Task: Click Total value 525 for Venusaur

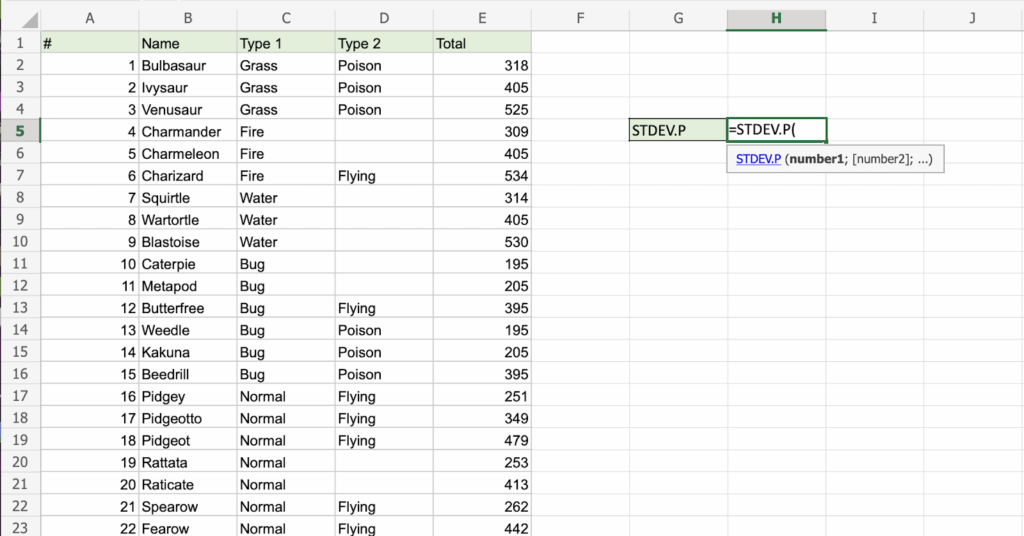Action: coord(482,109)
